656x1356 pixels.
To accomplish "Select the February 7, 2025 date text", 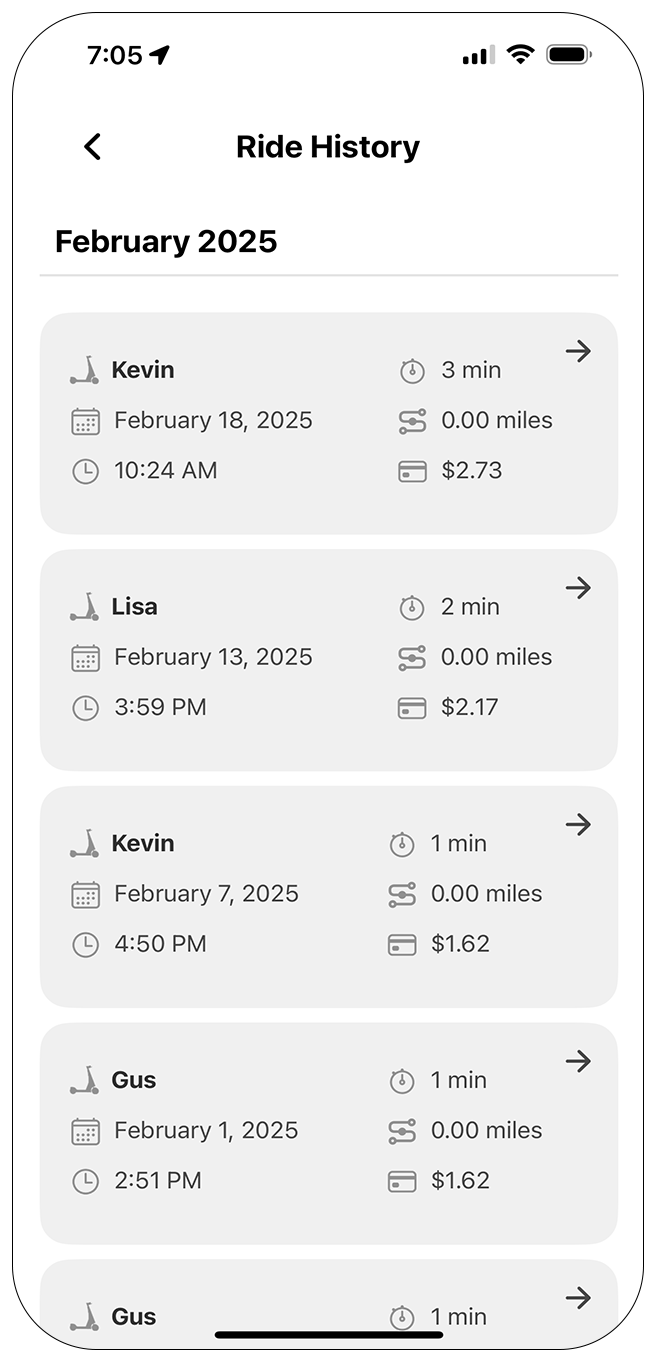I will pos(206,894).
